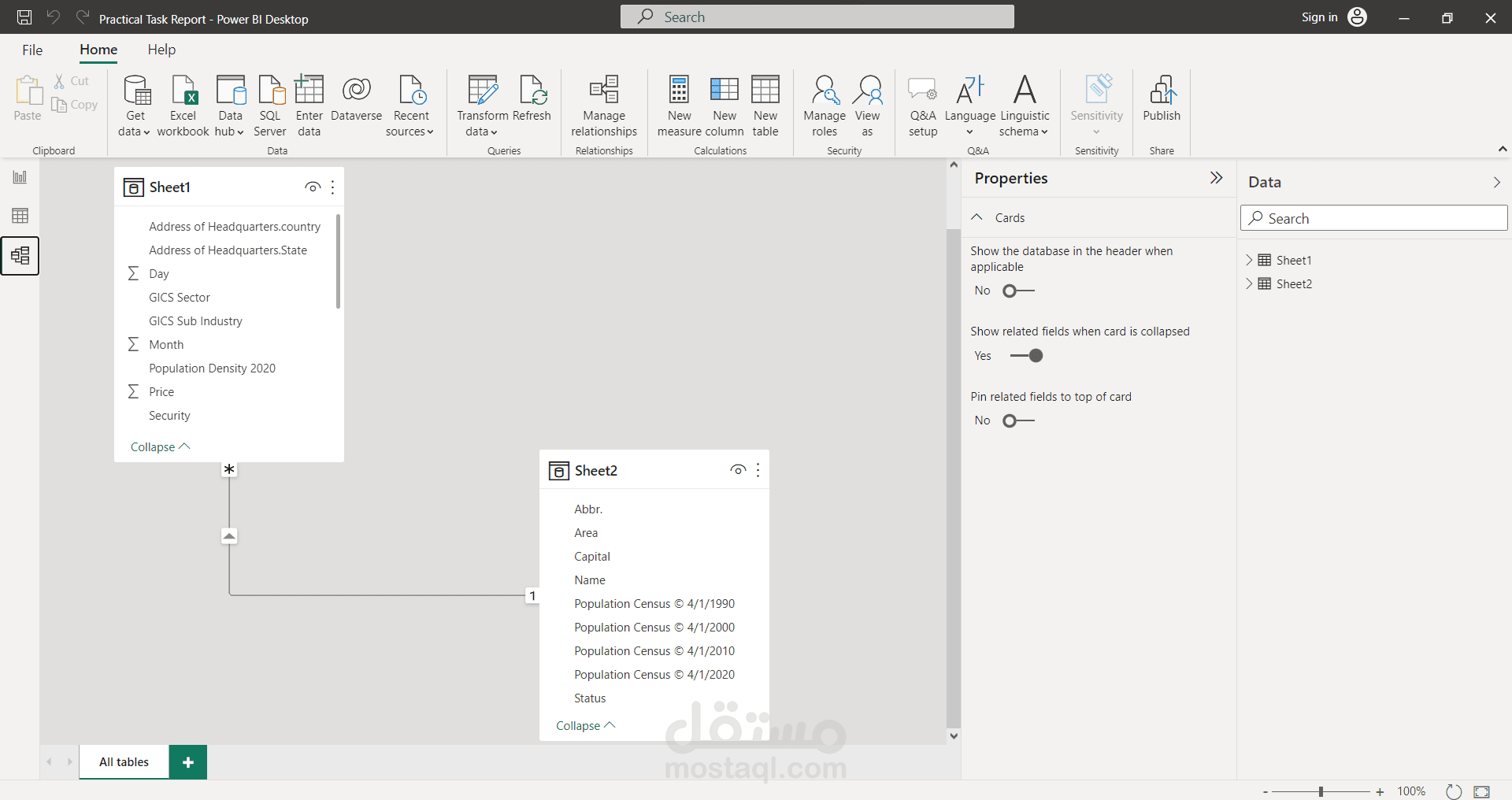Expand Sheet2 in Data pane
The height and width of the screenshot is (800, 1512).
click(x=1249, y=283)
